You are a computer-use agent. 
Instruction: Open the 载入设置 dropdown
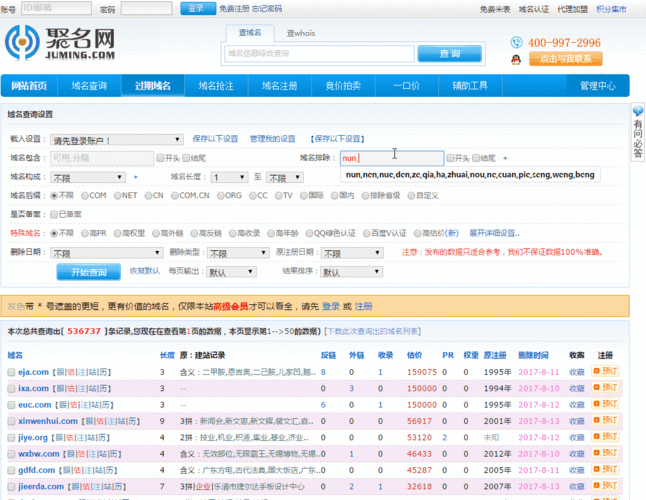click(x=117, y=140)
